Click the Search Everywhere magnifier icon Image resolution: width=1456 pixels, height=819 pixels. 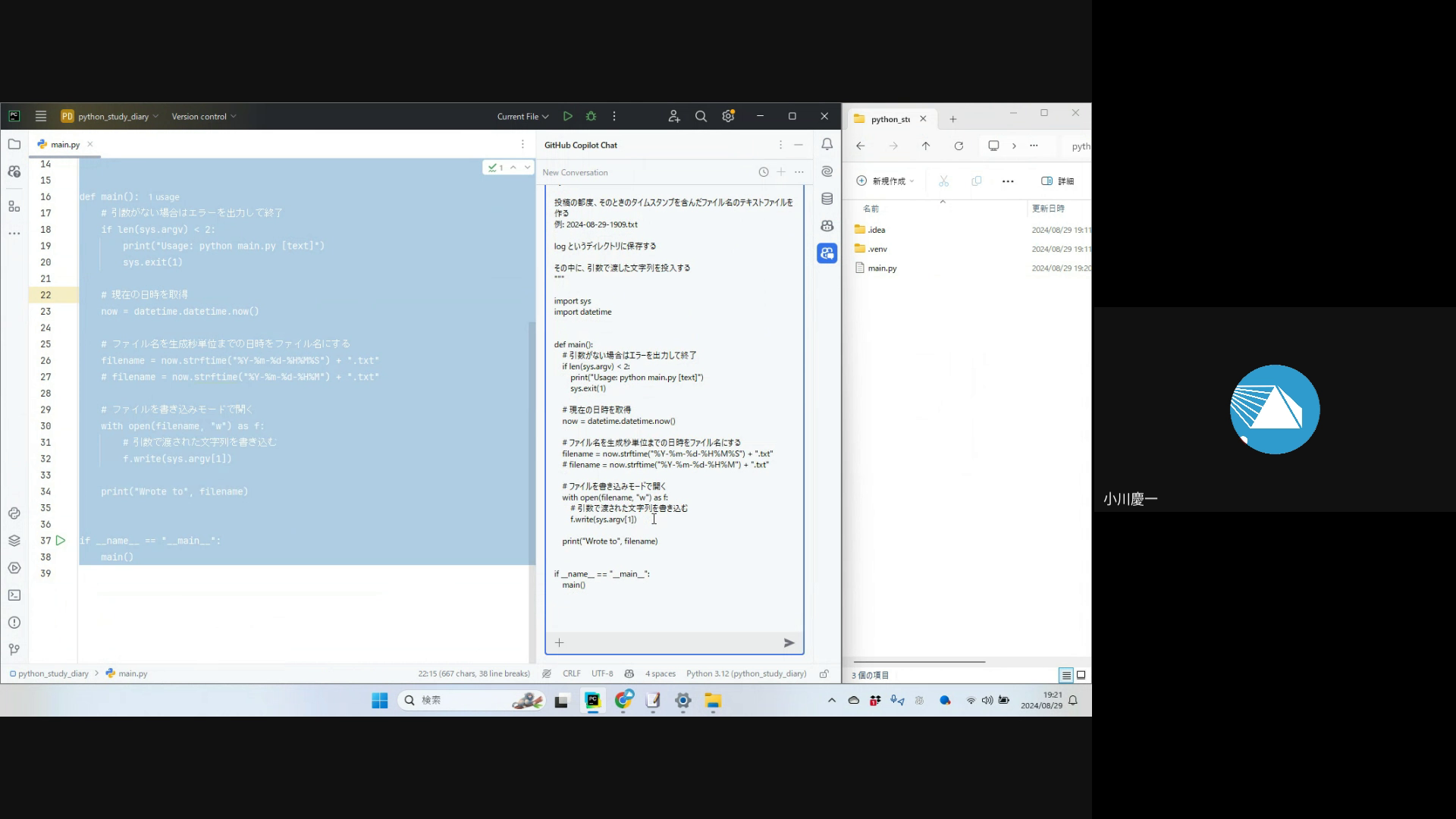[x=701, y=116]
